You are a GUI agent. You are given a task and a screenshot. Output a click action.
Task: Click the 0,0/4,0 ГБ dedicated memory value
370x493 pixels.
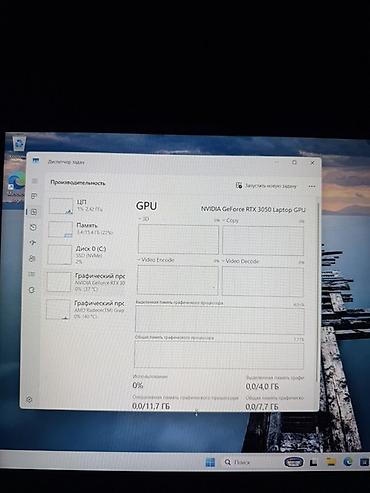pos(262,387)
